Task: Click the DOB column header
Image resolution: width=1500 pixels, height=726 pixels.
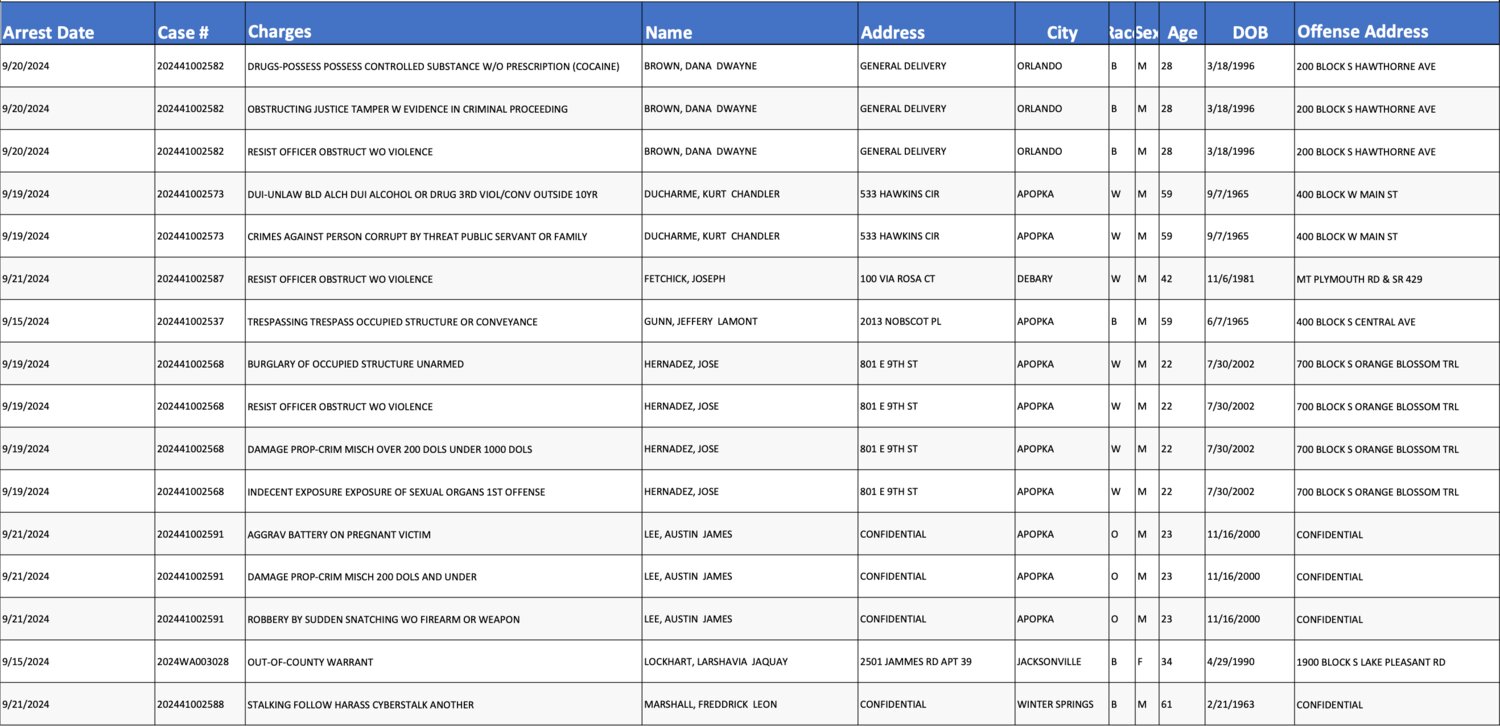Action: 1250,23
